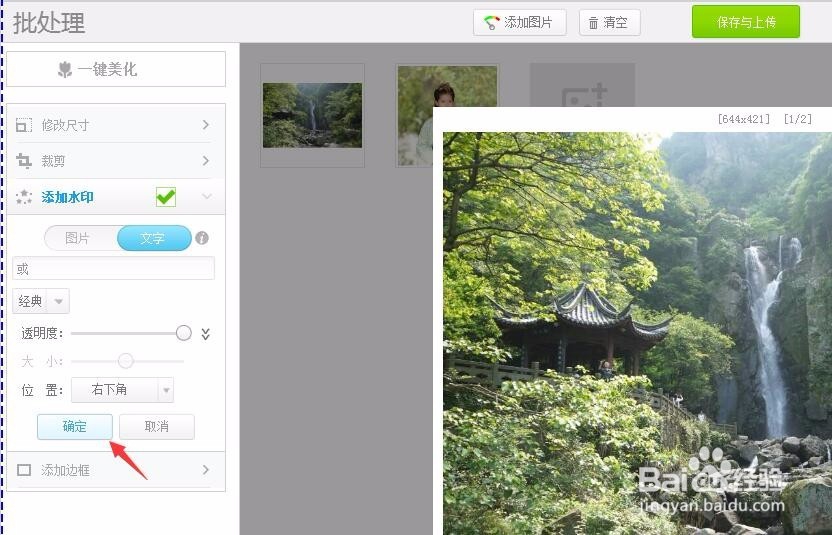Click the 确定 button
832x535 pixels.
coord(75,427)
